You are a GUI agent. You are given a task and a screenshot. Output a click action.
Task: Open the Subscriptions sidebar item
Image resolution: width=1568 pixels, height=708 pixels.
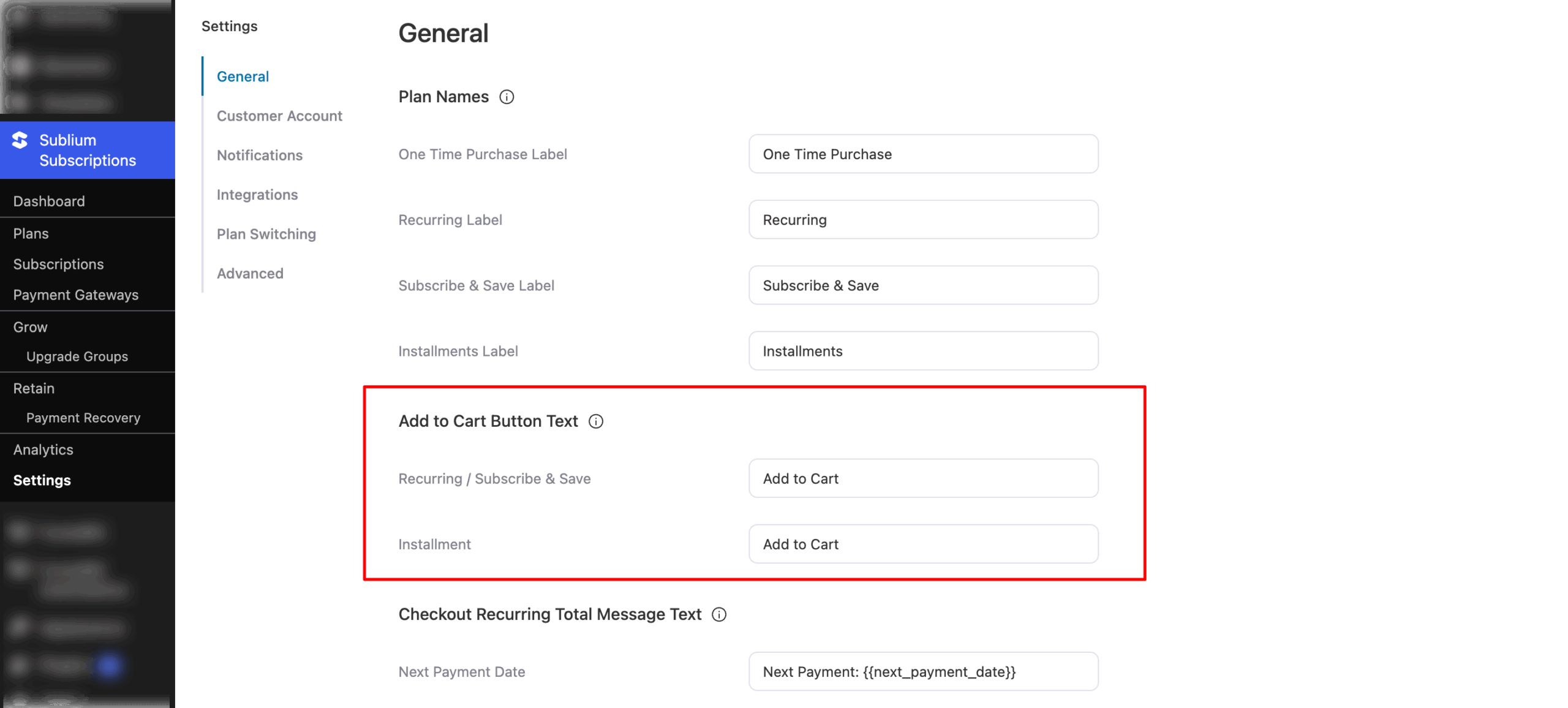58,264
